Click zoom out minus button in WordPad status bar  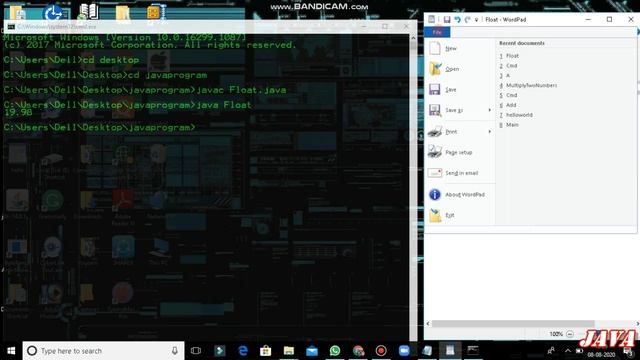pos(570,334)
